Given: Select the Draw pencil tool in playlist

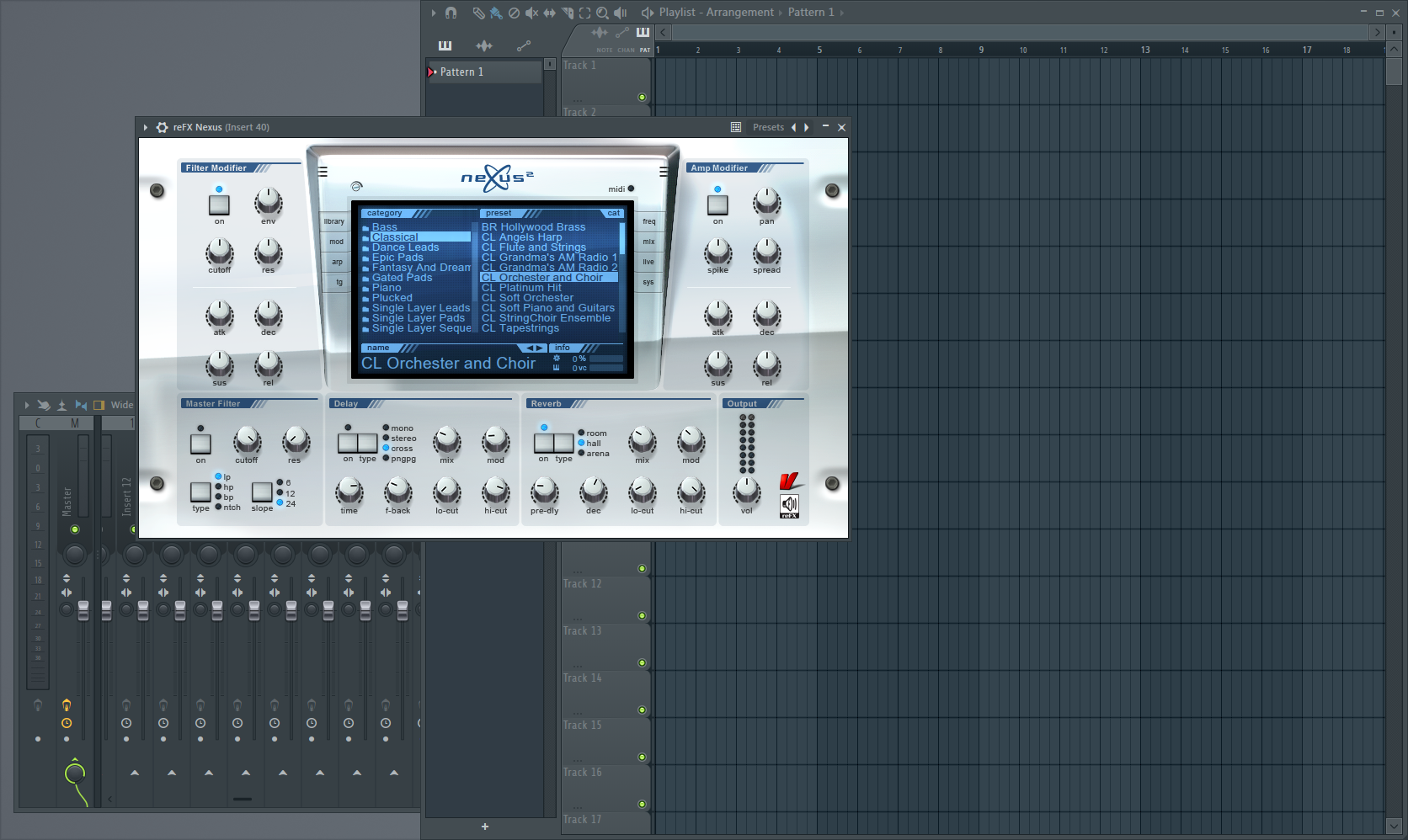Looking at the screenshot, I should [478, 13].
